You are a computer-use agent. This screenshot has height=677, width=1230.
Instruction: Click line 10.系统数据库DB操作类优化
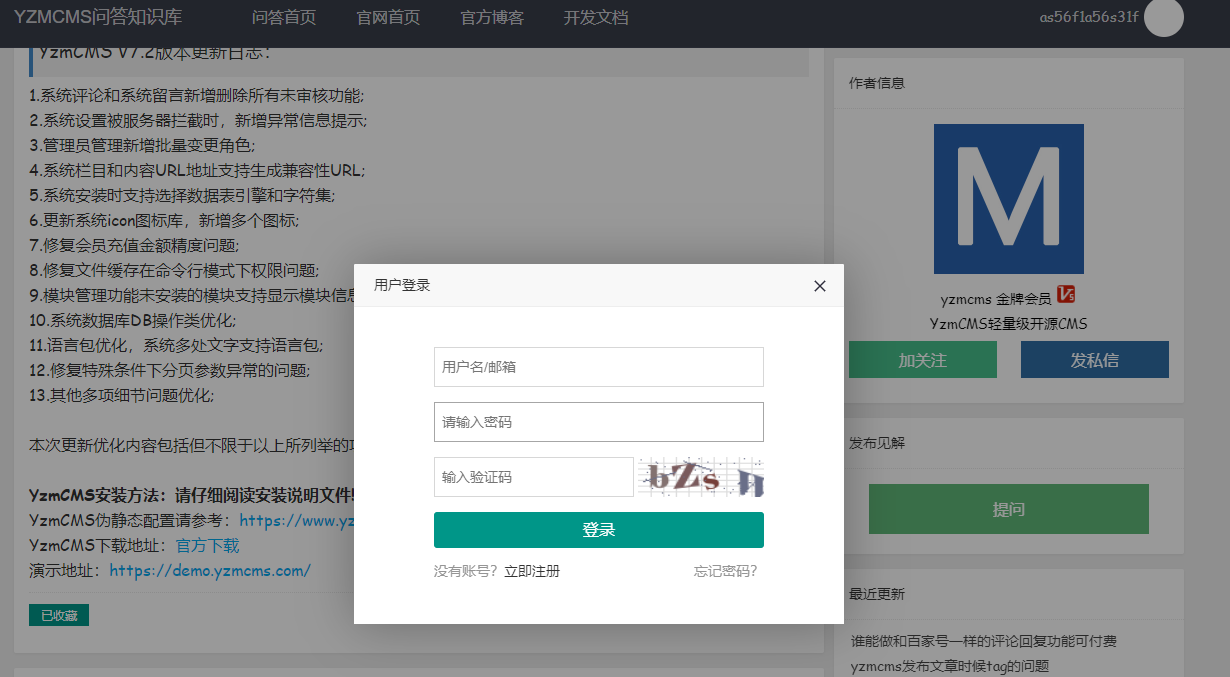[133, 320]
